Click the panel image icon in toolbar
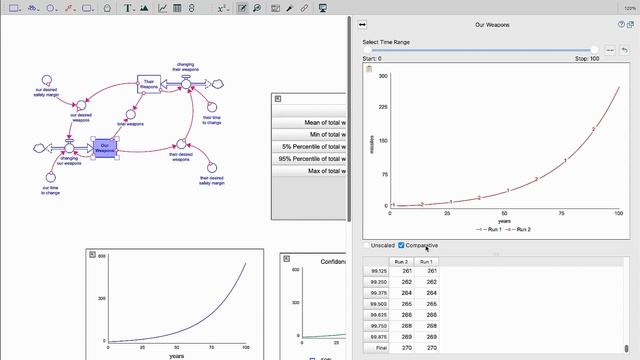 coord(276,8)
